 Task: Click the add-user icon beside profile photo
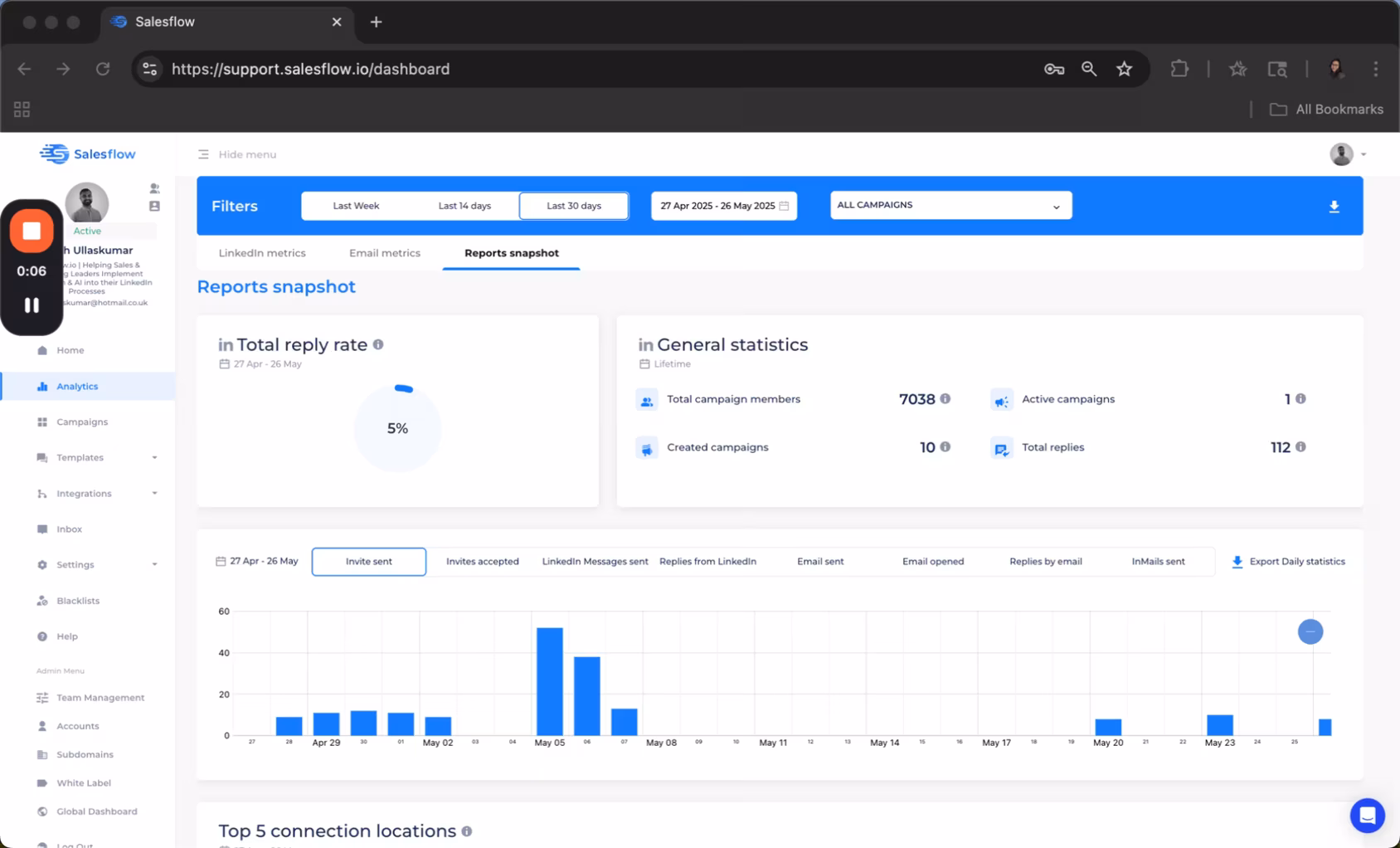(154, 188)
